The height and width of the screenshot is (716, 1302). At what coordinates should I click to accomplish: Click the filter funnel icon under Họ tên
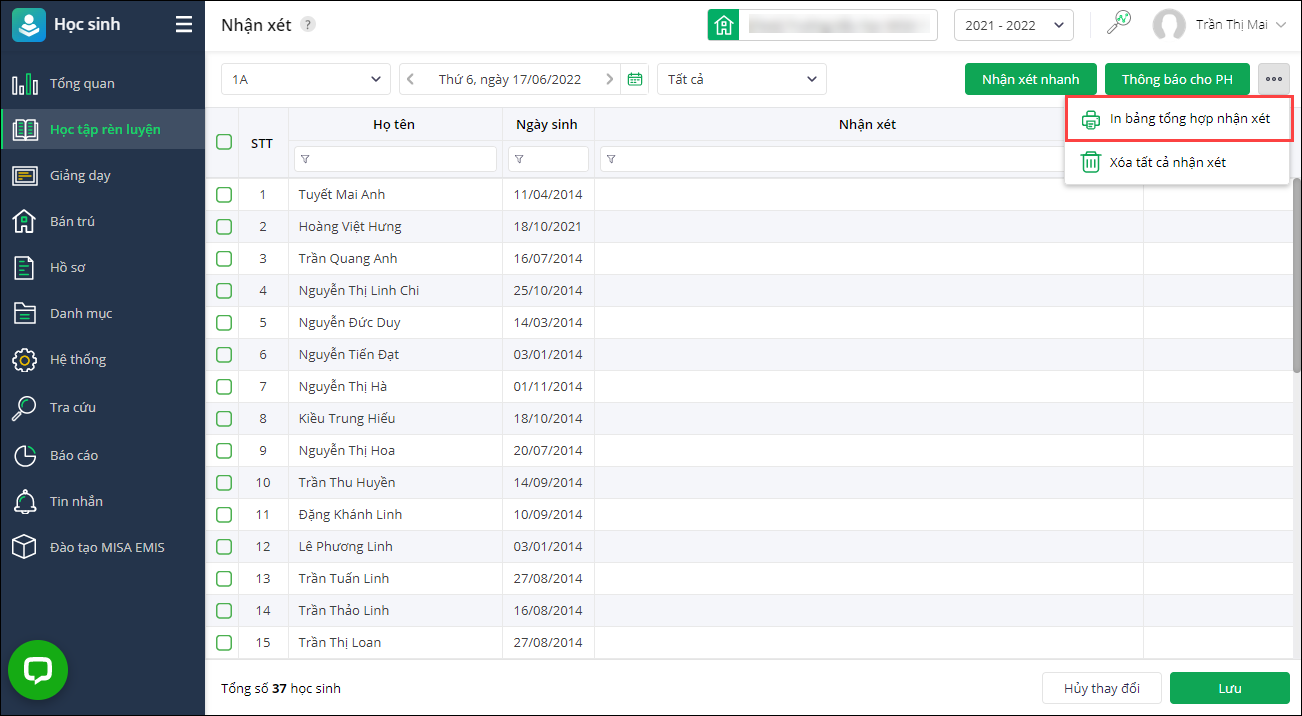click(305, 159)
